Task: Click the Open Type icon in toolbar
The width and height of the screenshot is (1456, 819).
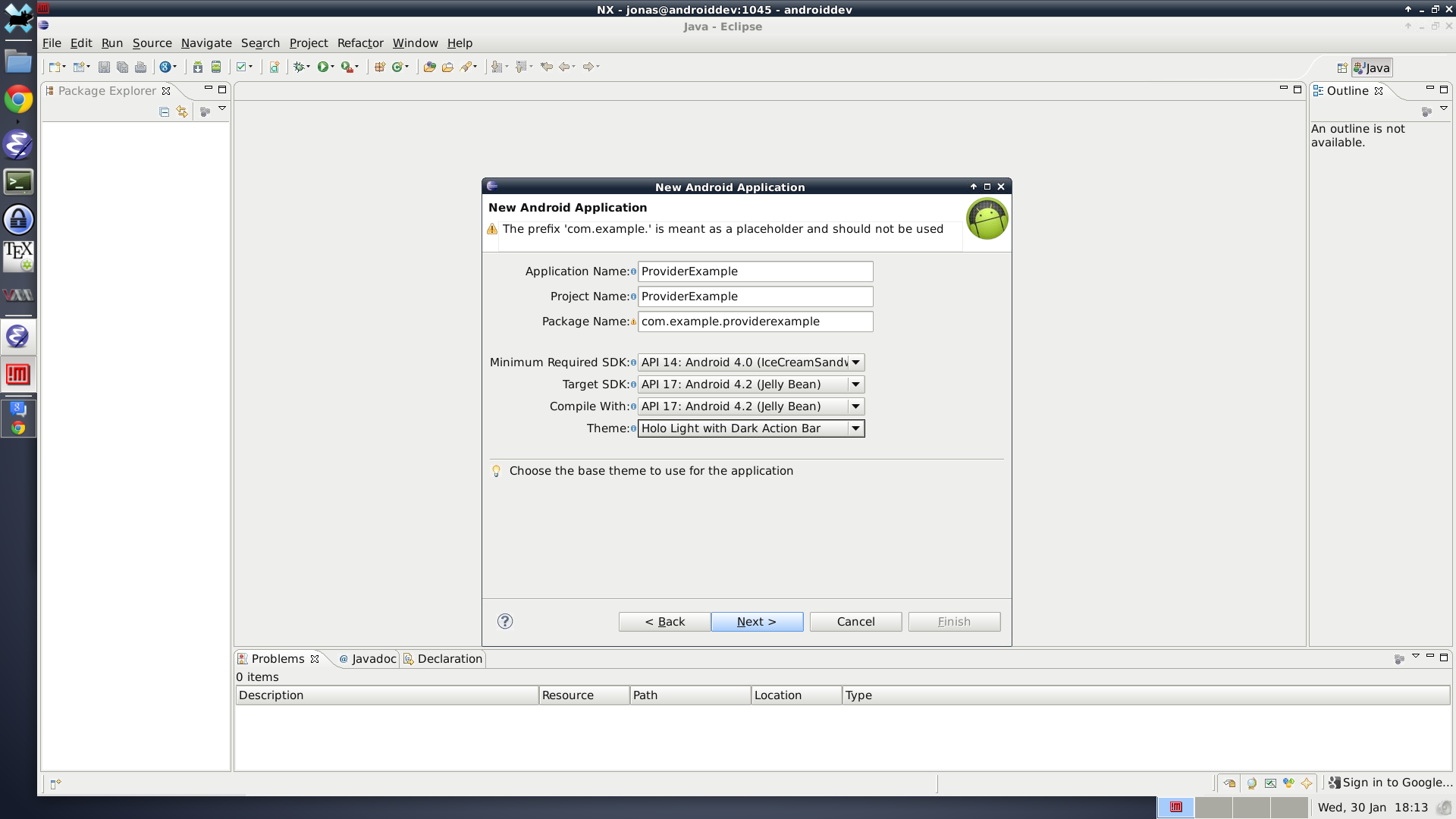Action: 429,67
